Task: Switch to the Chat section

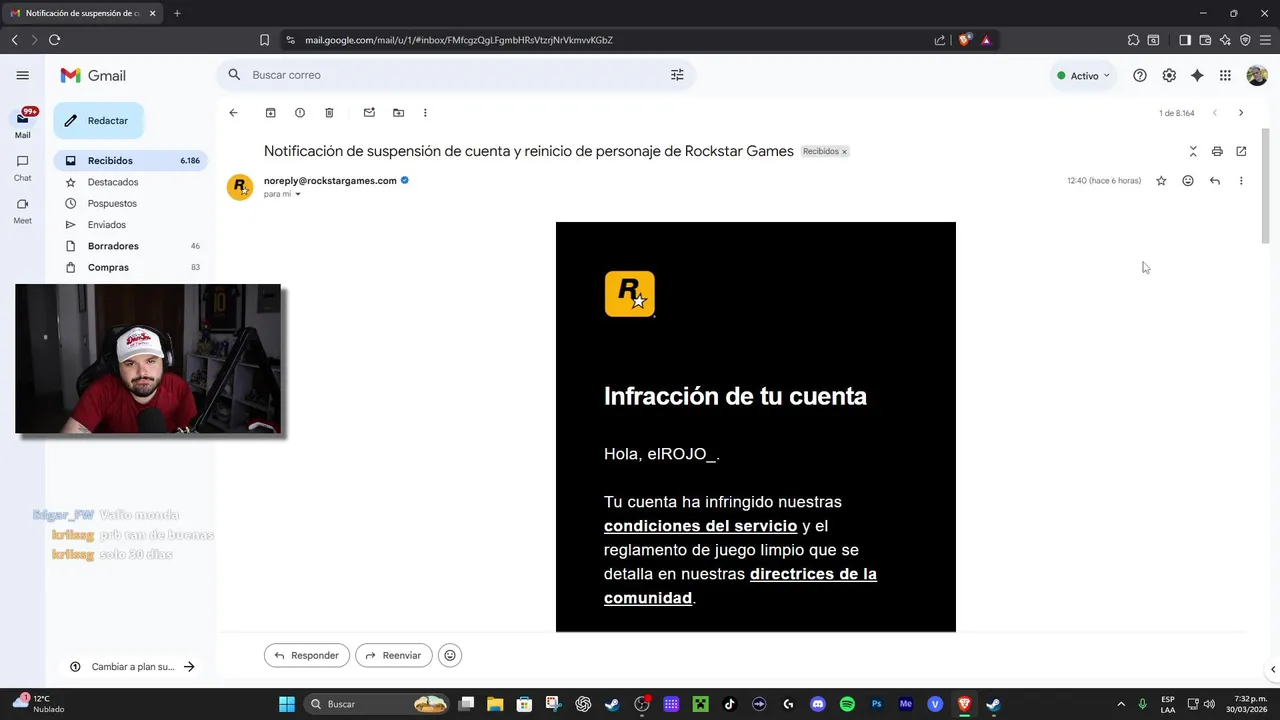Action: tap(22, 167)
